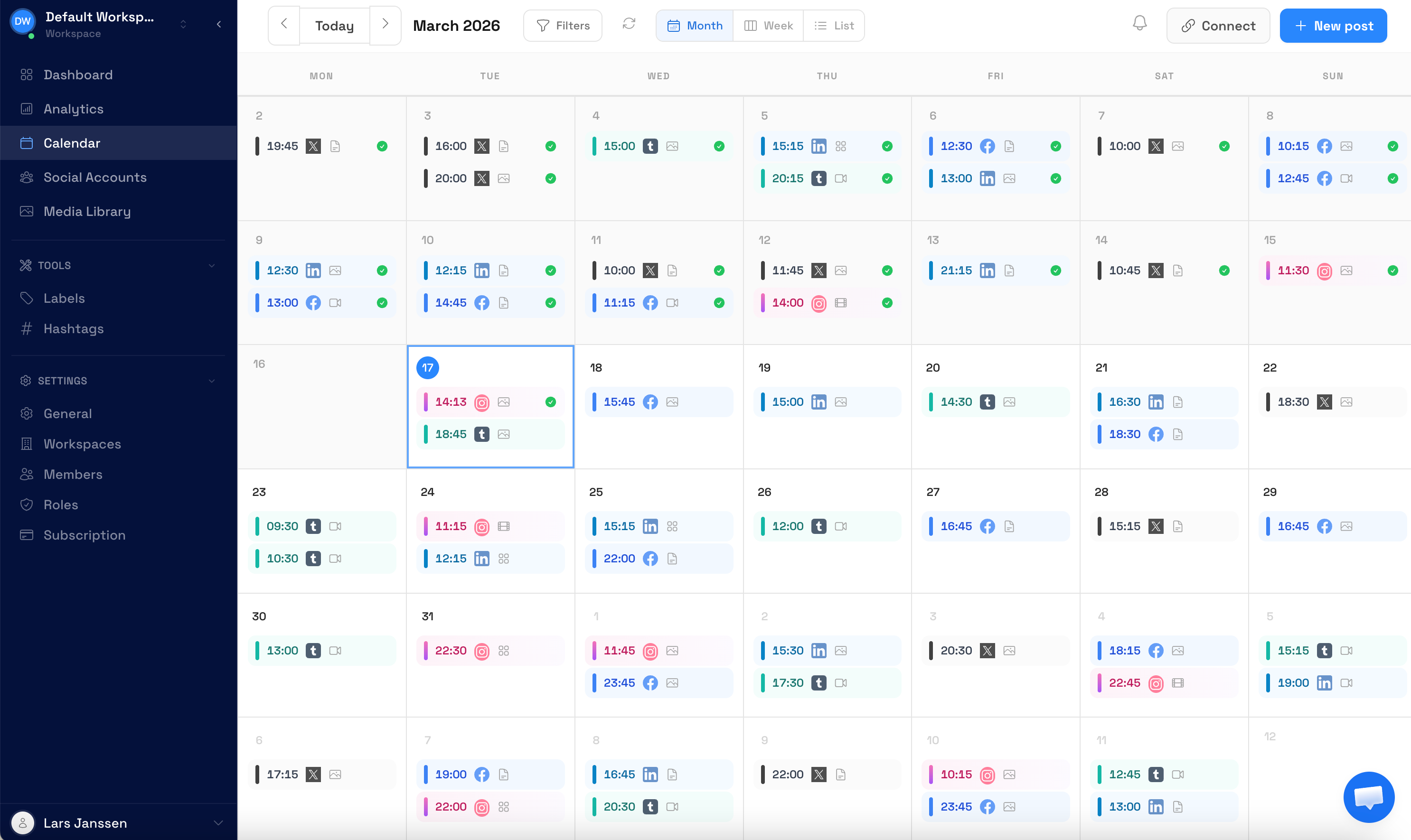1411x840 pixels.
Task: Open the Lars Janssen account menu
Action: 85,823
